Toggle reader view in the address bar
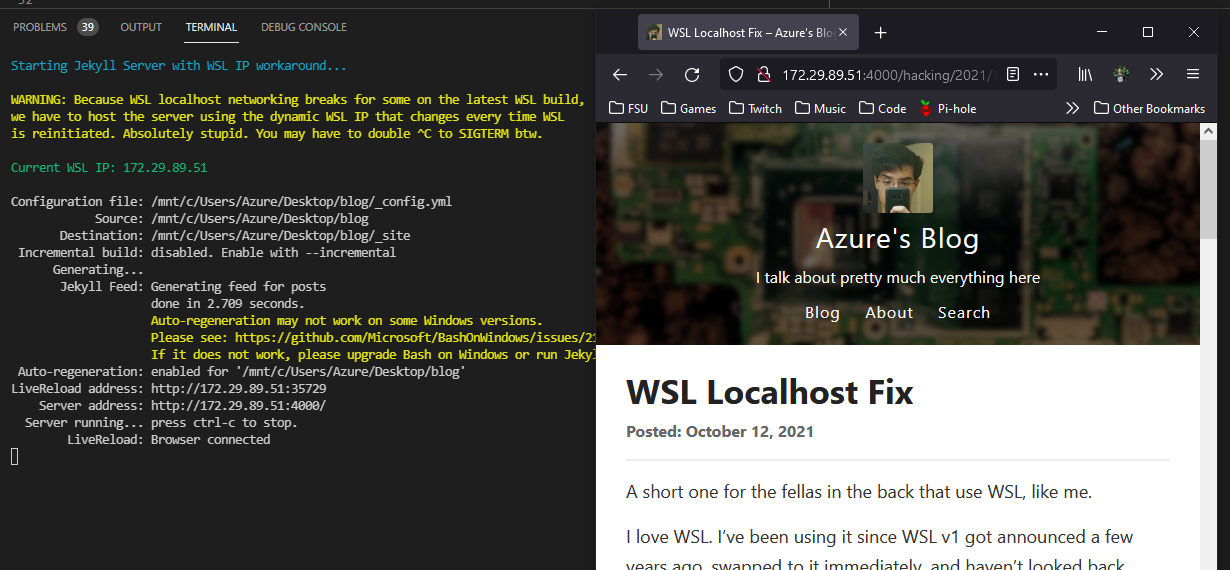 click(1013, 74)
